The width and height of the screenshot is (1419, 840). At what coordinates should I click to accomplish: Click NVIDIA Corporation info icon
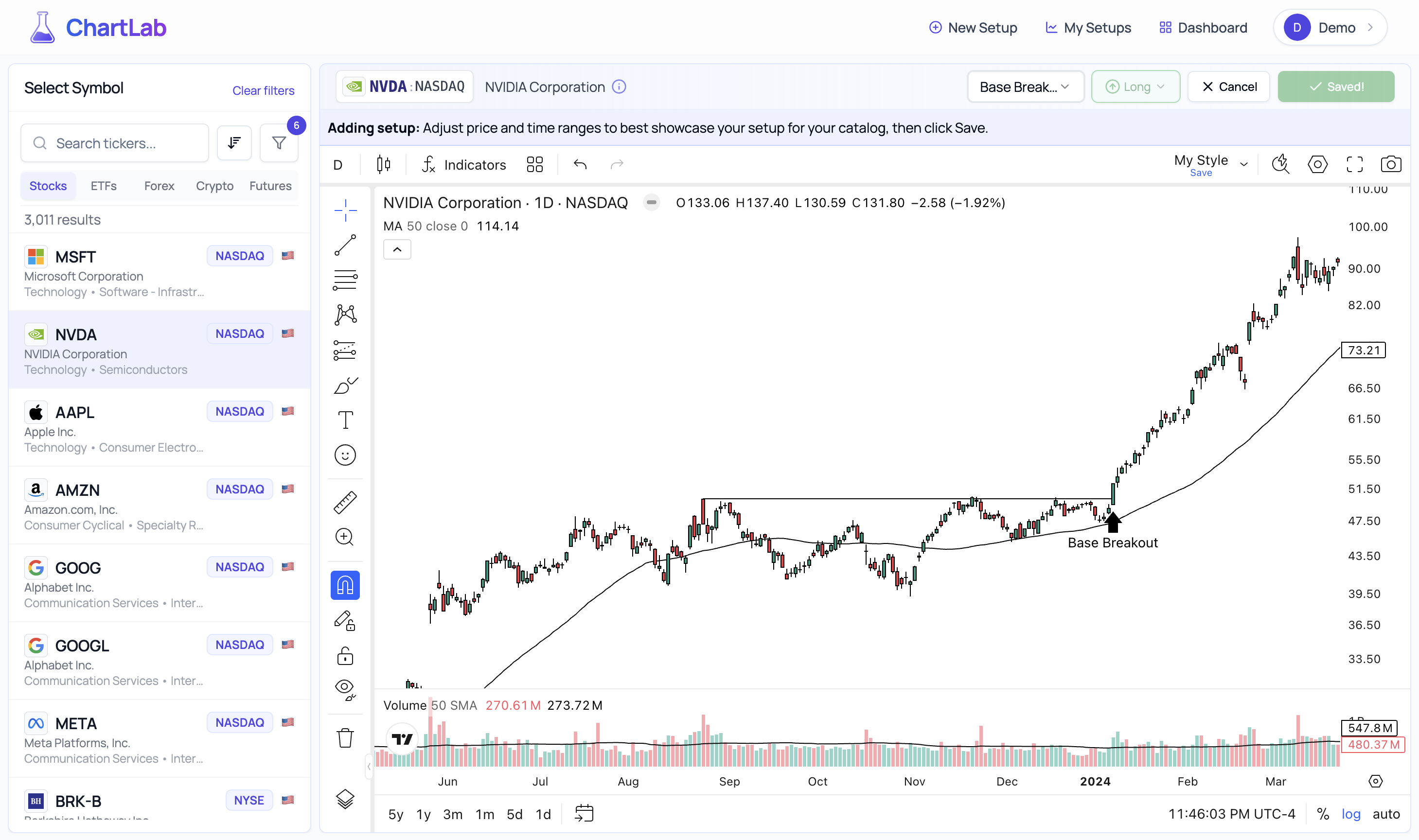tap(619, 87)
